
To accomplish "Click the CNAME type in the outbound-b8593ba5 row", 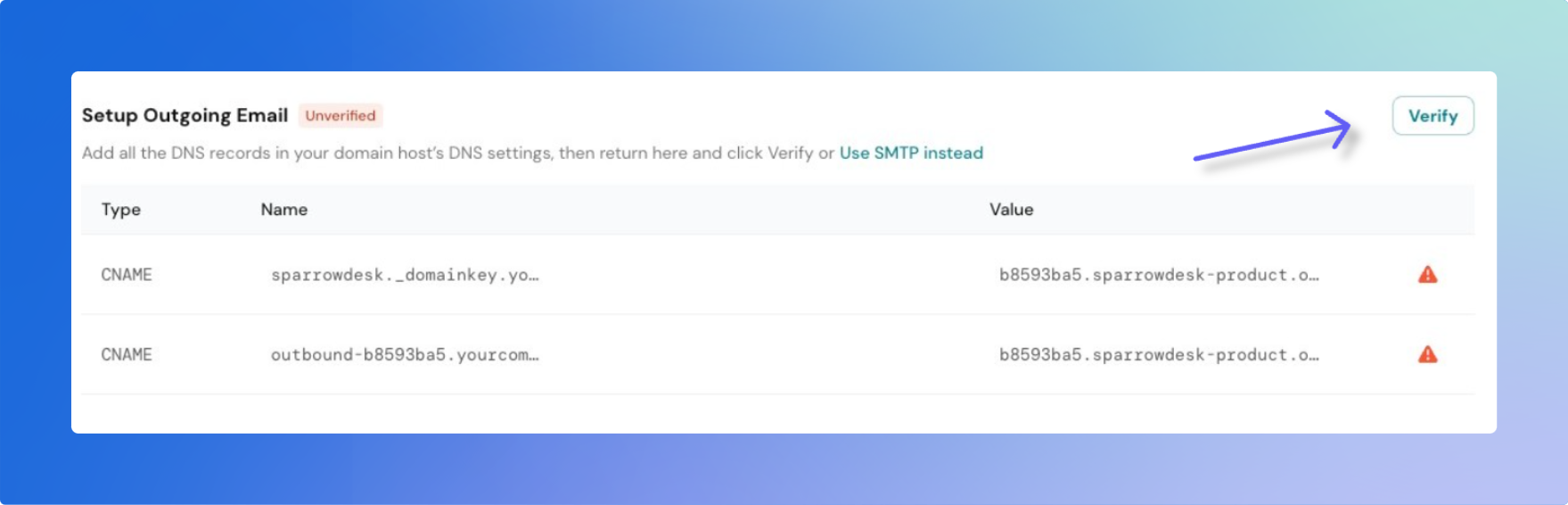I will tap(127, 354).
